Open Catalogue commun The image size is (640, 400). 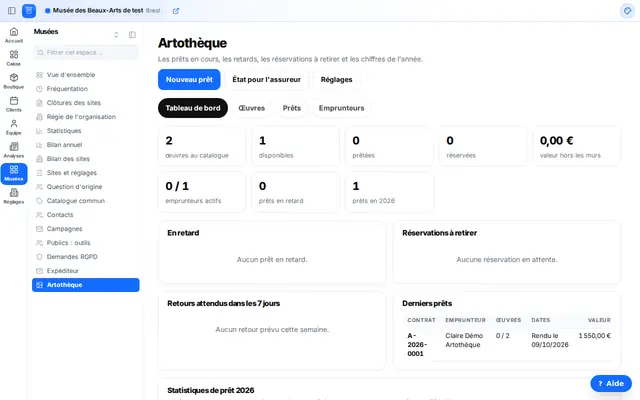[x=86, y=201]
